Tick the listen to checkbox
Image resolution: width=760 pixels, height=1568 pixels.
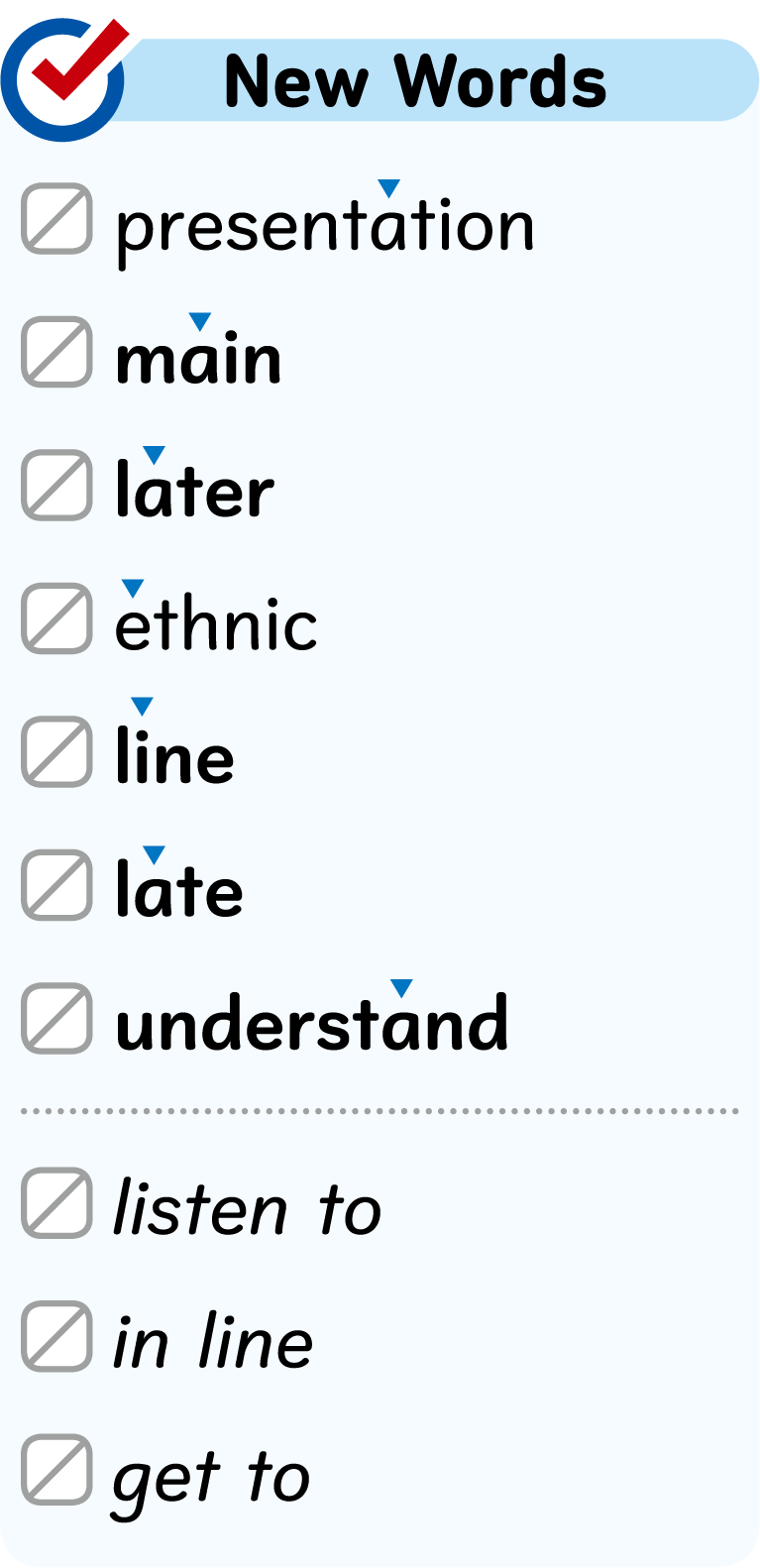point(57,1203)
